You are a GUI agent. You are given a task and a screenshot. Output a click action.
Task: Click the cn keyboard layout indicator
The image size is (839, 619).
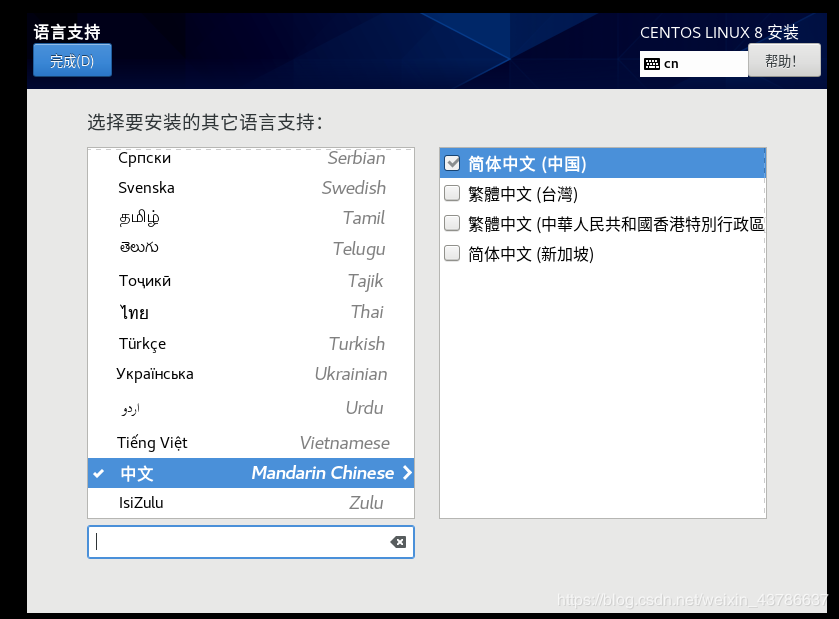(693, 64)
